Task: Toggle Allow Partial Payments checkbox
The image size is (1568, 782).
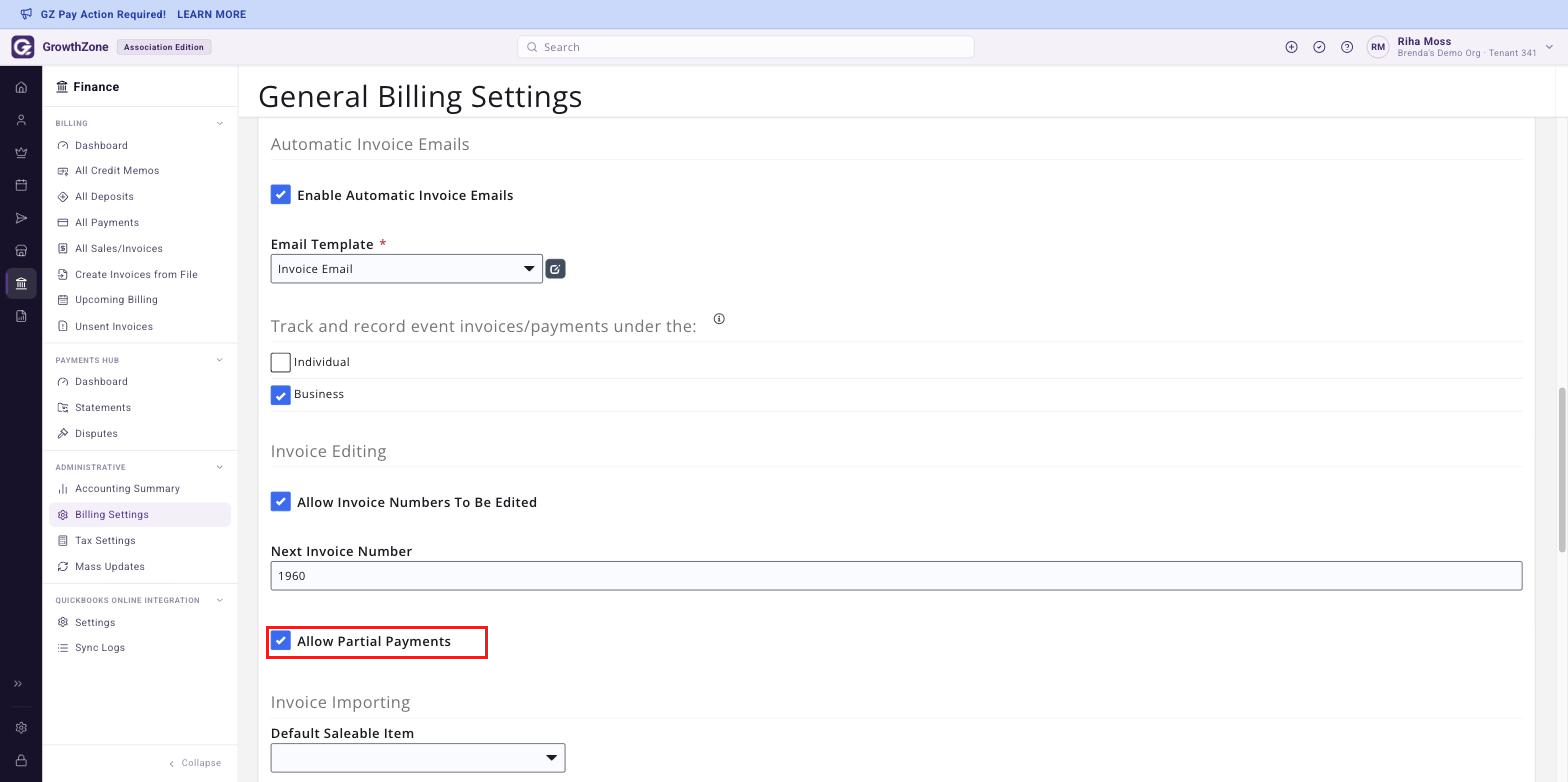Action: pyautogui.click(x=281, y=641)
